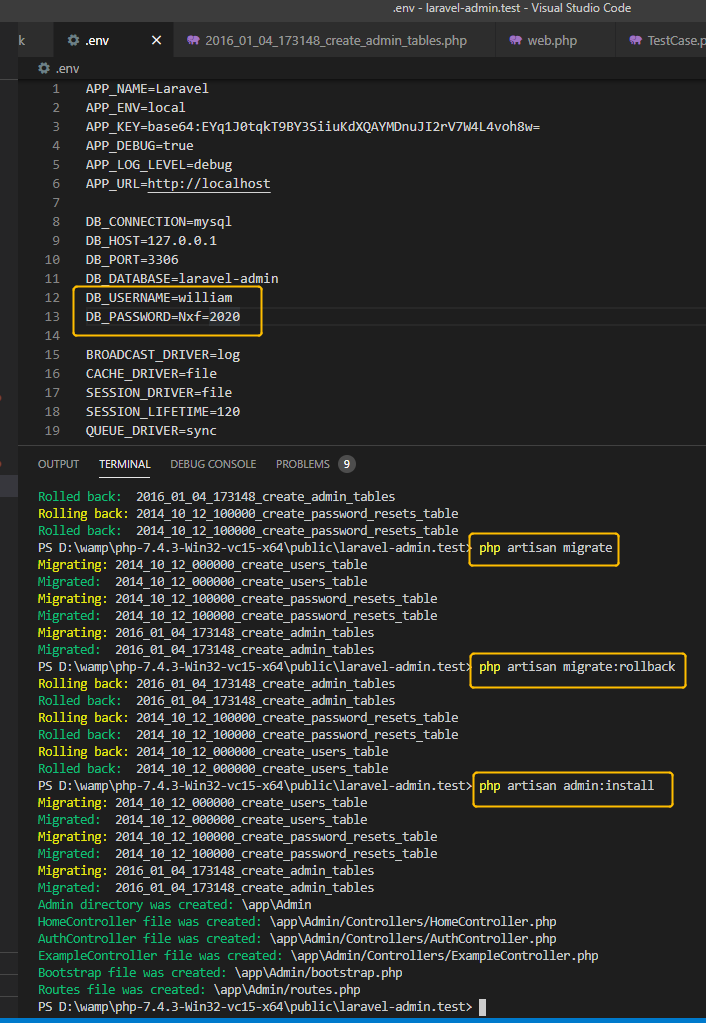
Task: Click the APP_ENV=local line
Action: [x=135, y=107]
